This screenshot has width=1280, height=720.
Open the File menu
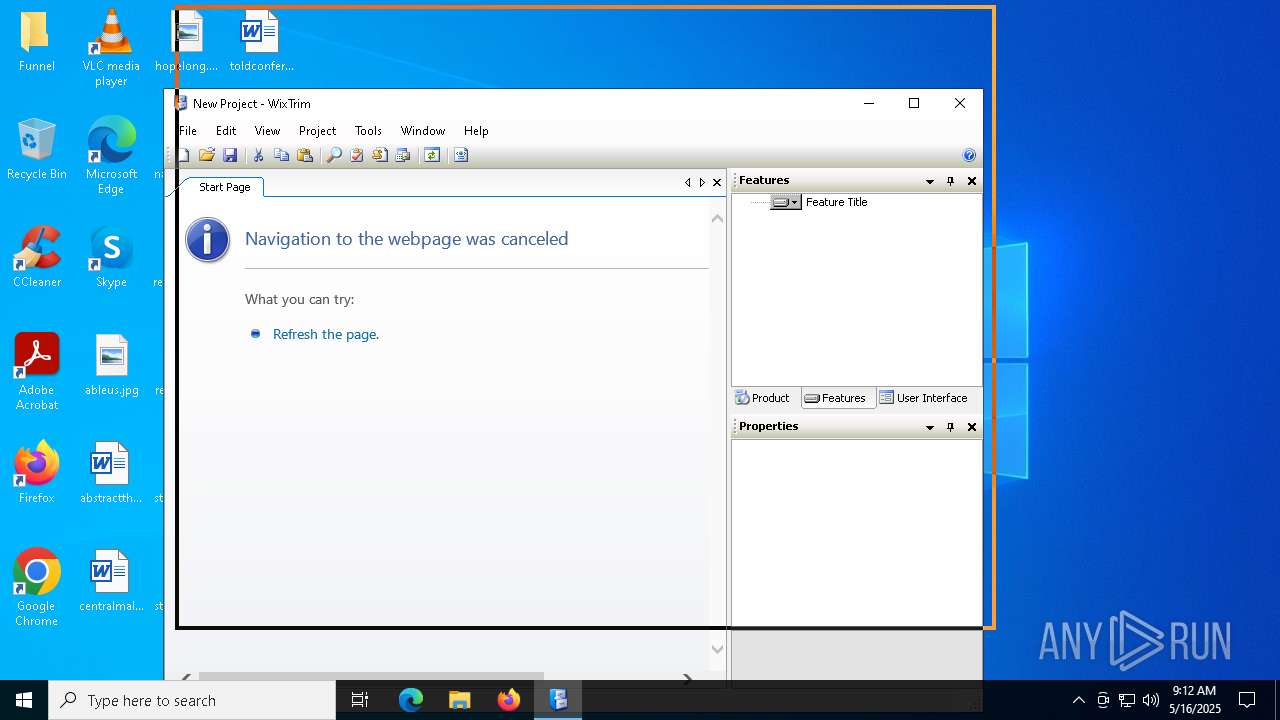tap(188, 131)
